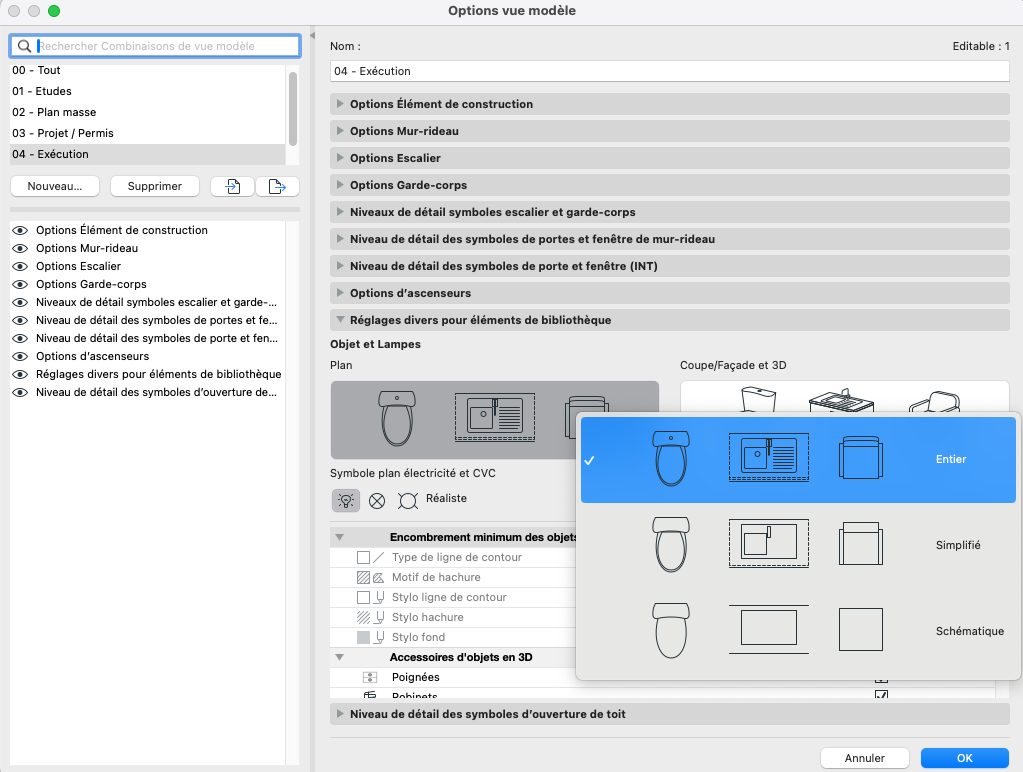Viewport: 1023px width, 772px height.
Task: Toggle eye icon for Options Garde-corps
Action: (20, 285)
